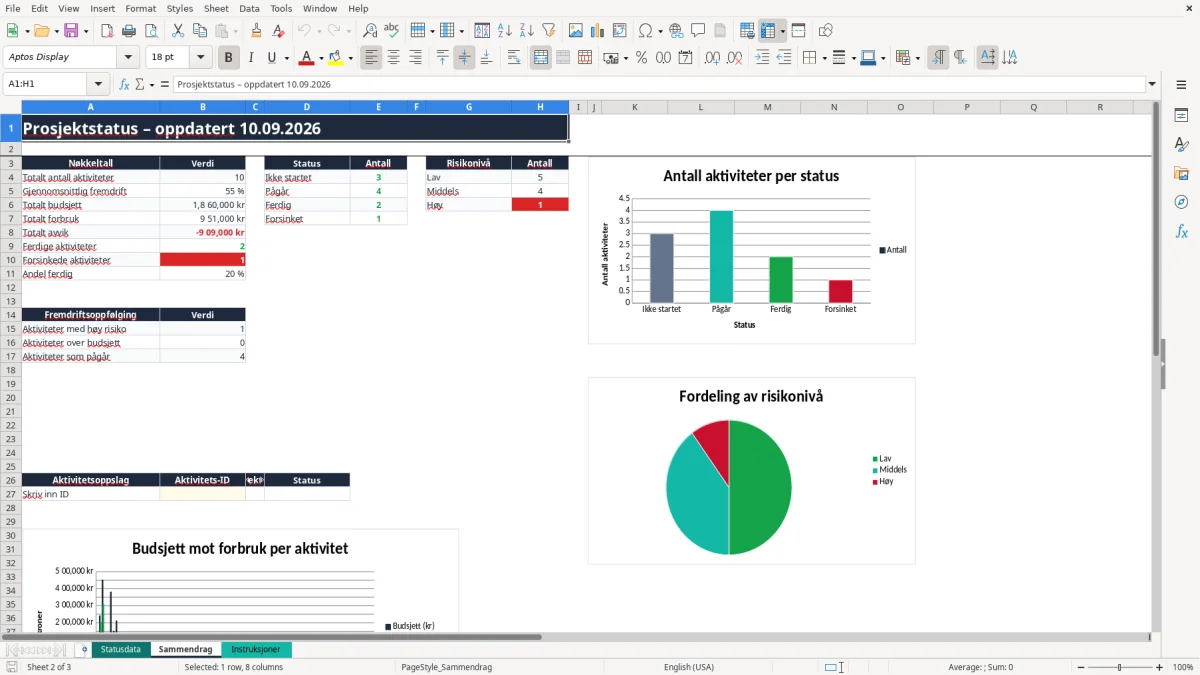This screenshot has width=1200, height=675.
Task: Show Draw Functions shapes icon
Action: [x=826, y=31]
